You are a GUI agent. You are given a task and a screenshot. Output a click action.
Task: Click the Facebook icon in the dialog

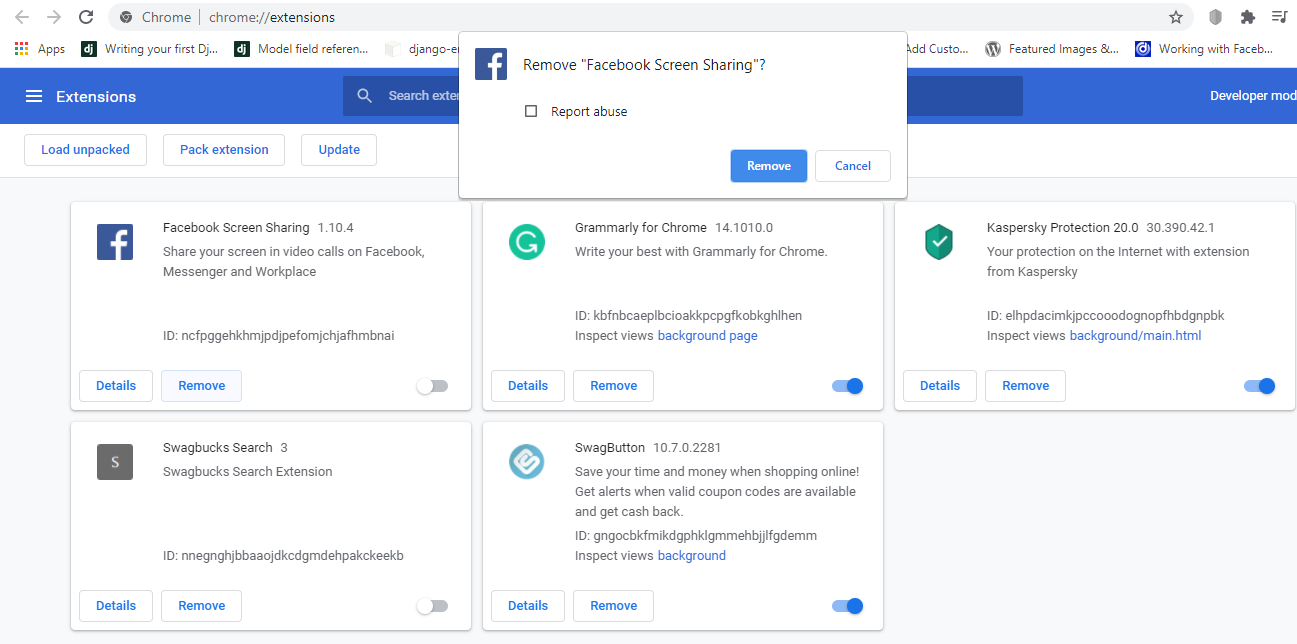[x=491, y=64]
